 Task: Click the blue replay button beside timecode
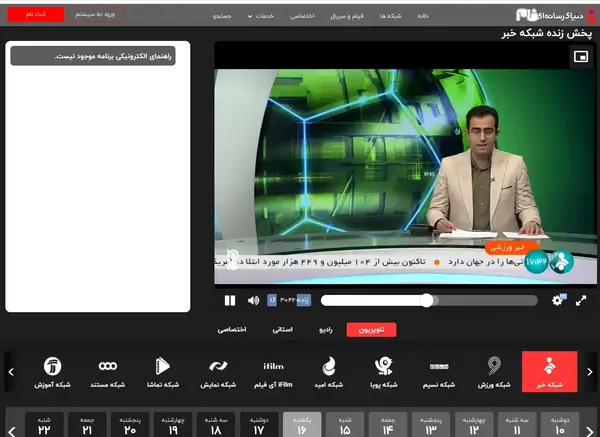tap(272, 300)
